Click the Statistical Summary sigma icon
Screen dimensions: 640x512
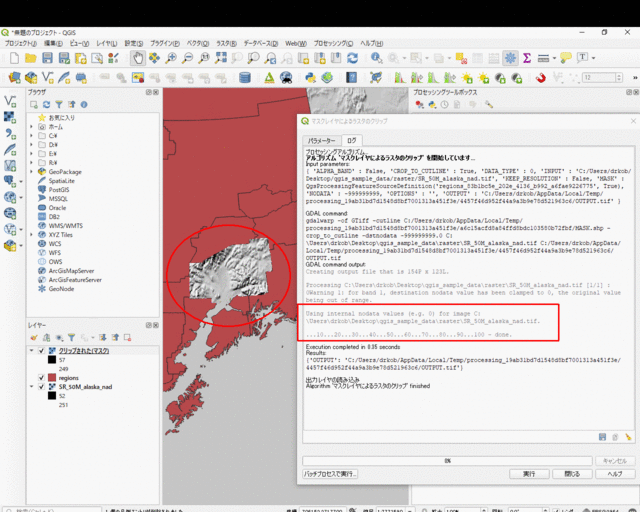(527, 58)
